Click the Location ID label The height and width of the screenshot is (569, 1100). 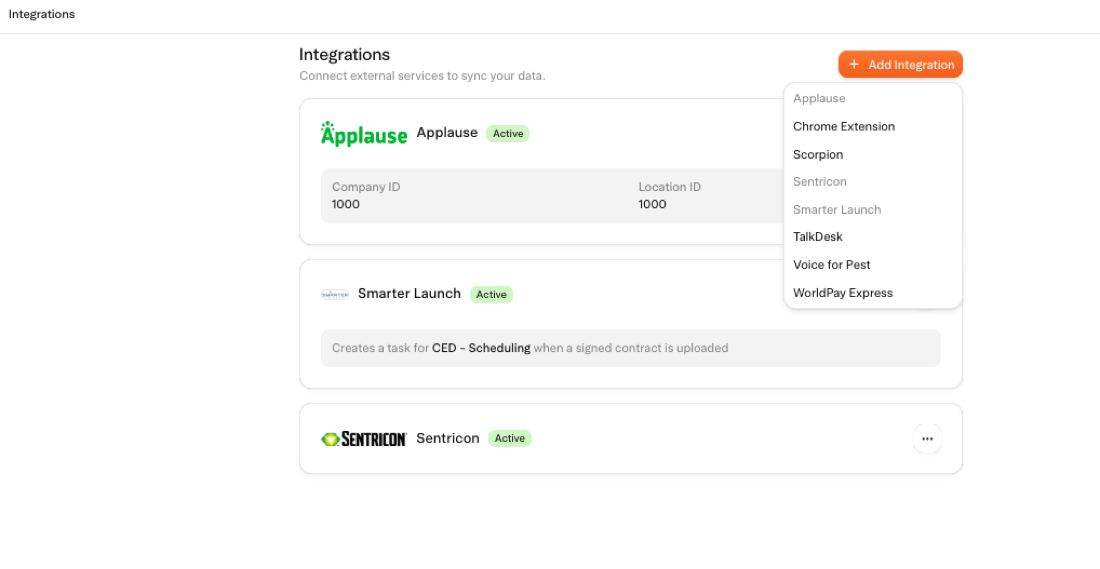[669, 187]
